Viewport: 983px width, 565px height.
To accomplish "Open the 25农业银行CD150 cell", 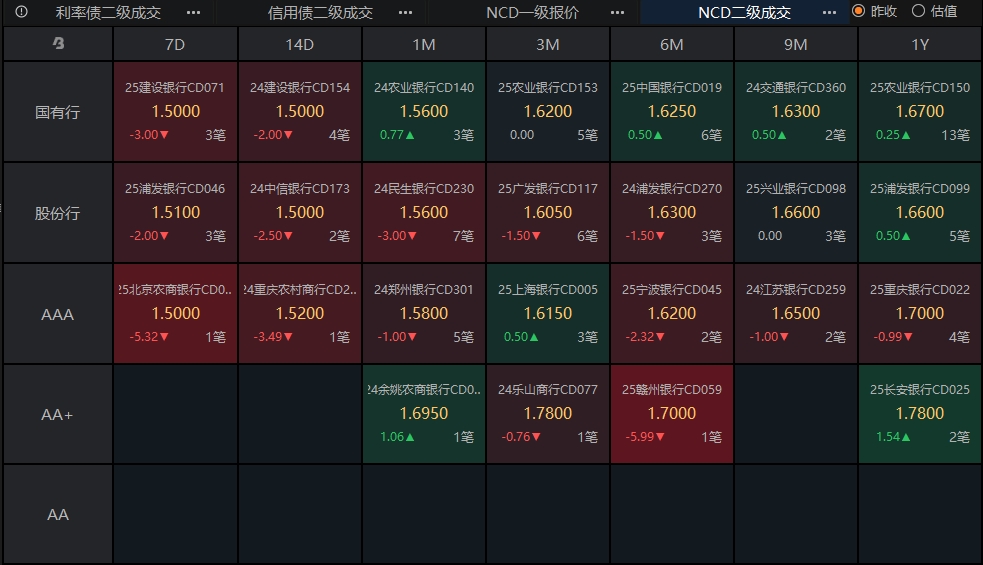I will 920,112.
